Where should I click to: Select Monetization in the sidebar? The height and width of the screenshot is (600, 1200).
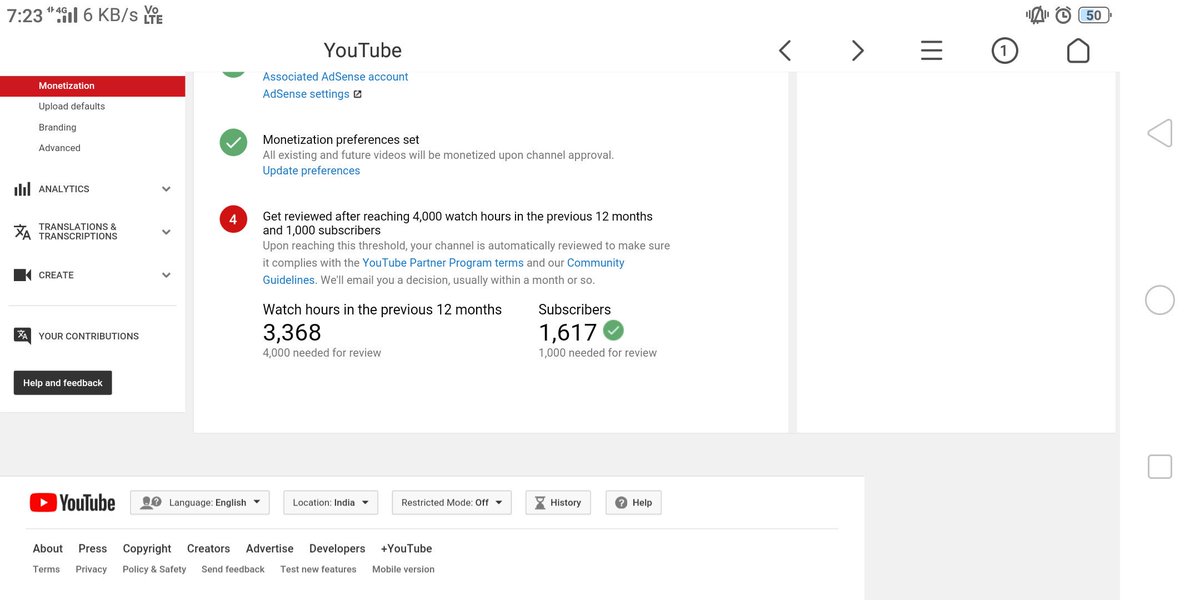[x=92, y=86]
